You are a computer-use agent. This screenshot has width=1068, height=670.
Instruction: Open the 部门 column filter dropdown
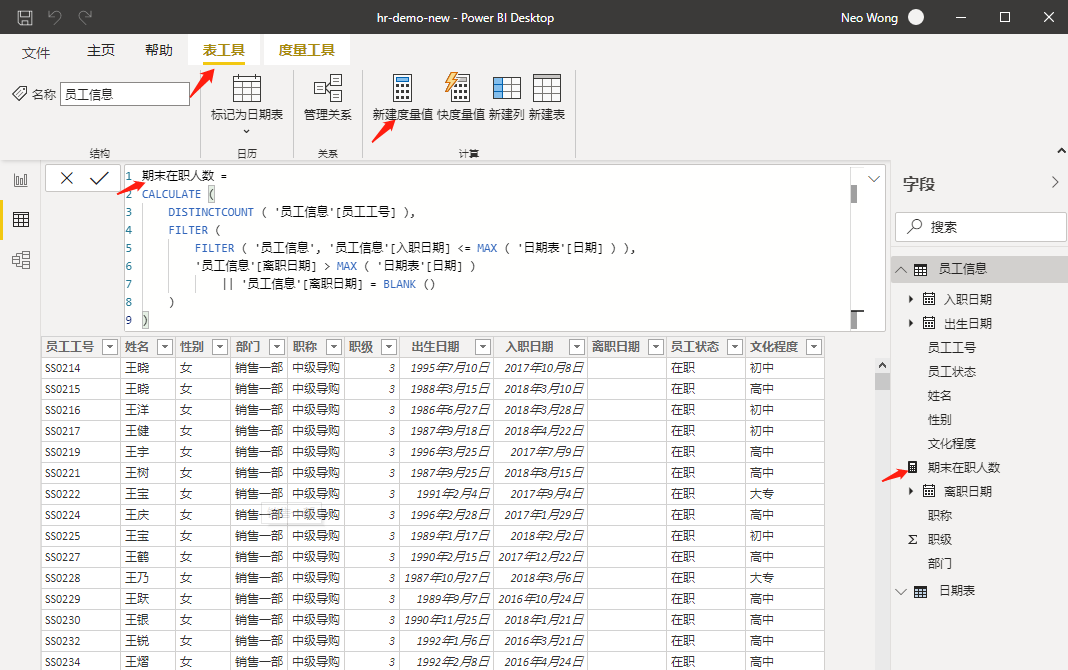pyautogui.click(x=277, y=347)
